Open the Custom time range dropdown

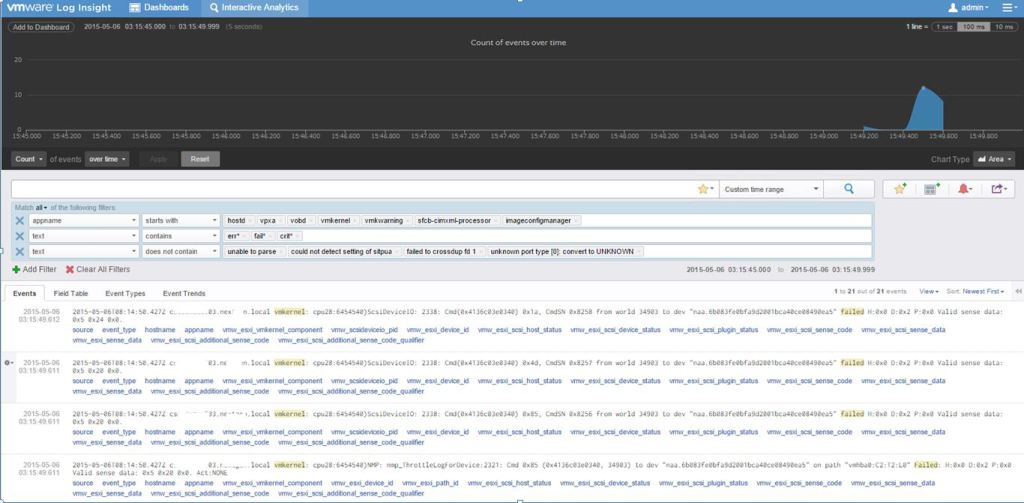pos(771,189)
